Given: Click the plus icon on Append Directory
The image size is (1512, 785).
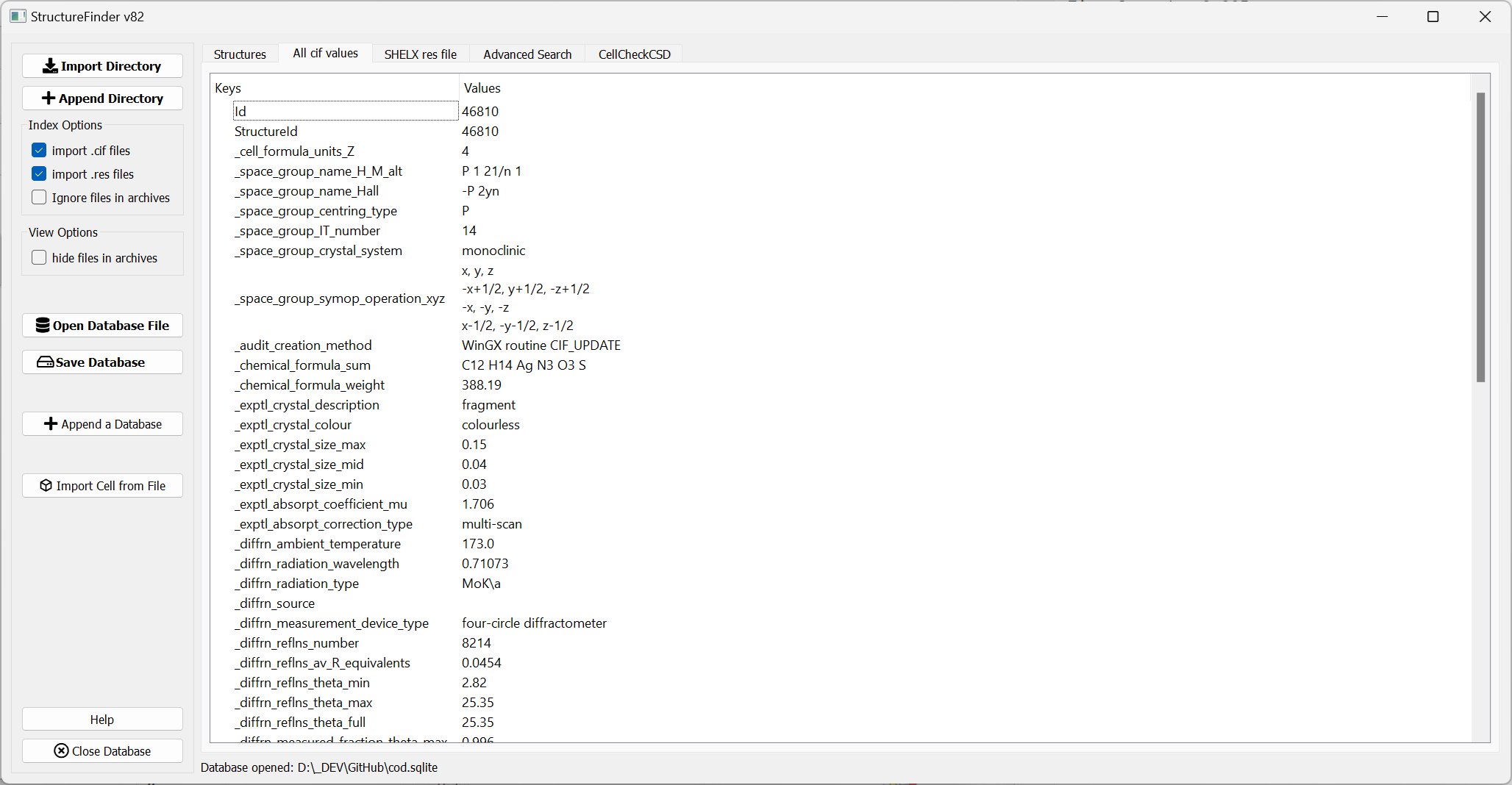Looking at the screenshot, I should tap(49, 98).
